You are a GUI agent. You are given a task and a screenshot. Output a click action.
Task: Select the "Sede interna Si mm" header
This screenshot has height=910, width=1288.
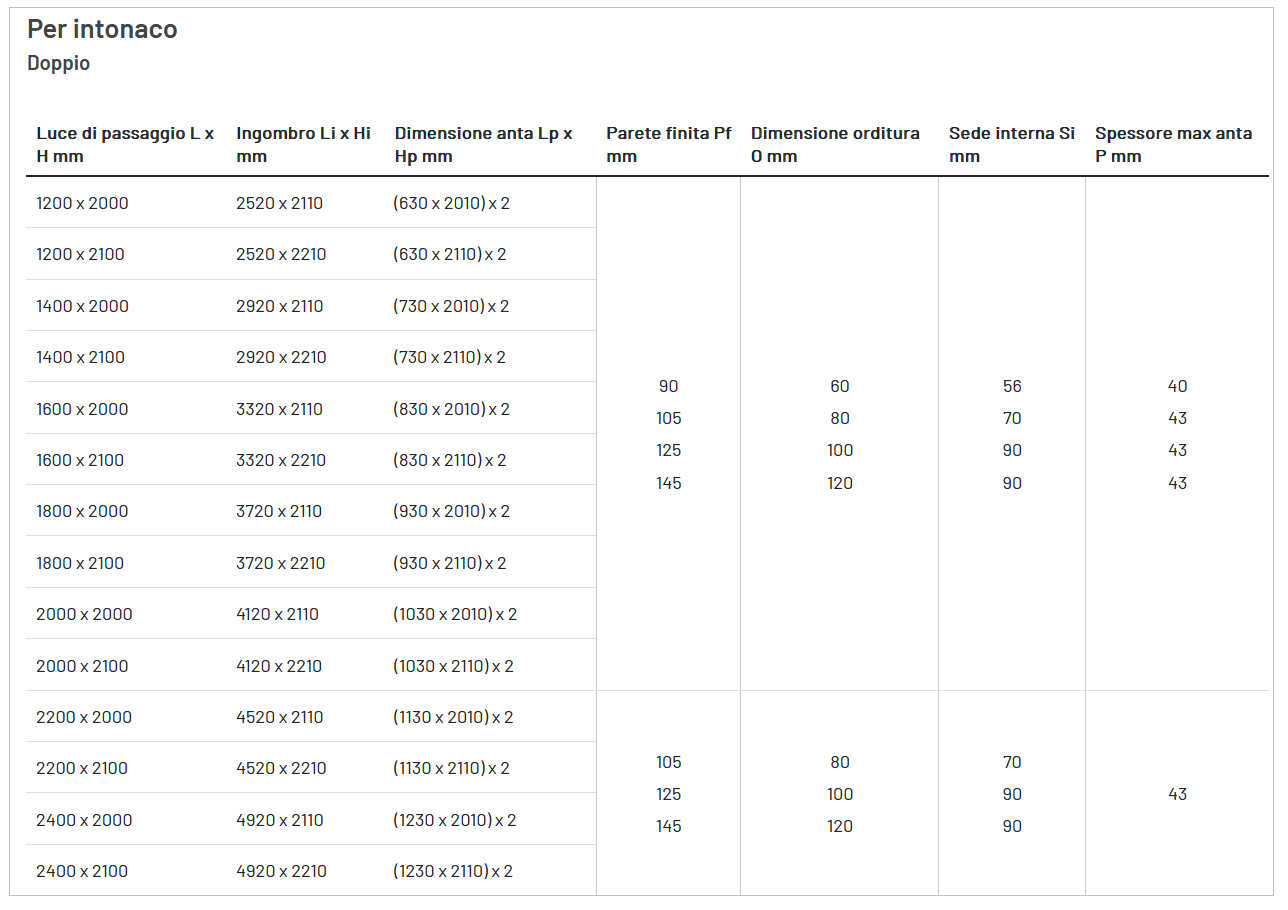pyautogui.click(x=1012, y=145)
